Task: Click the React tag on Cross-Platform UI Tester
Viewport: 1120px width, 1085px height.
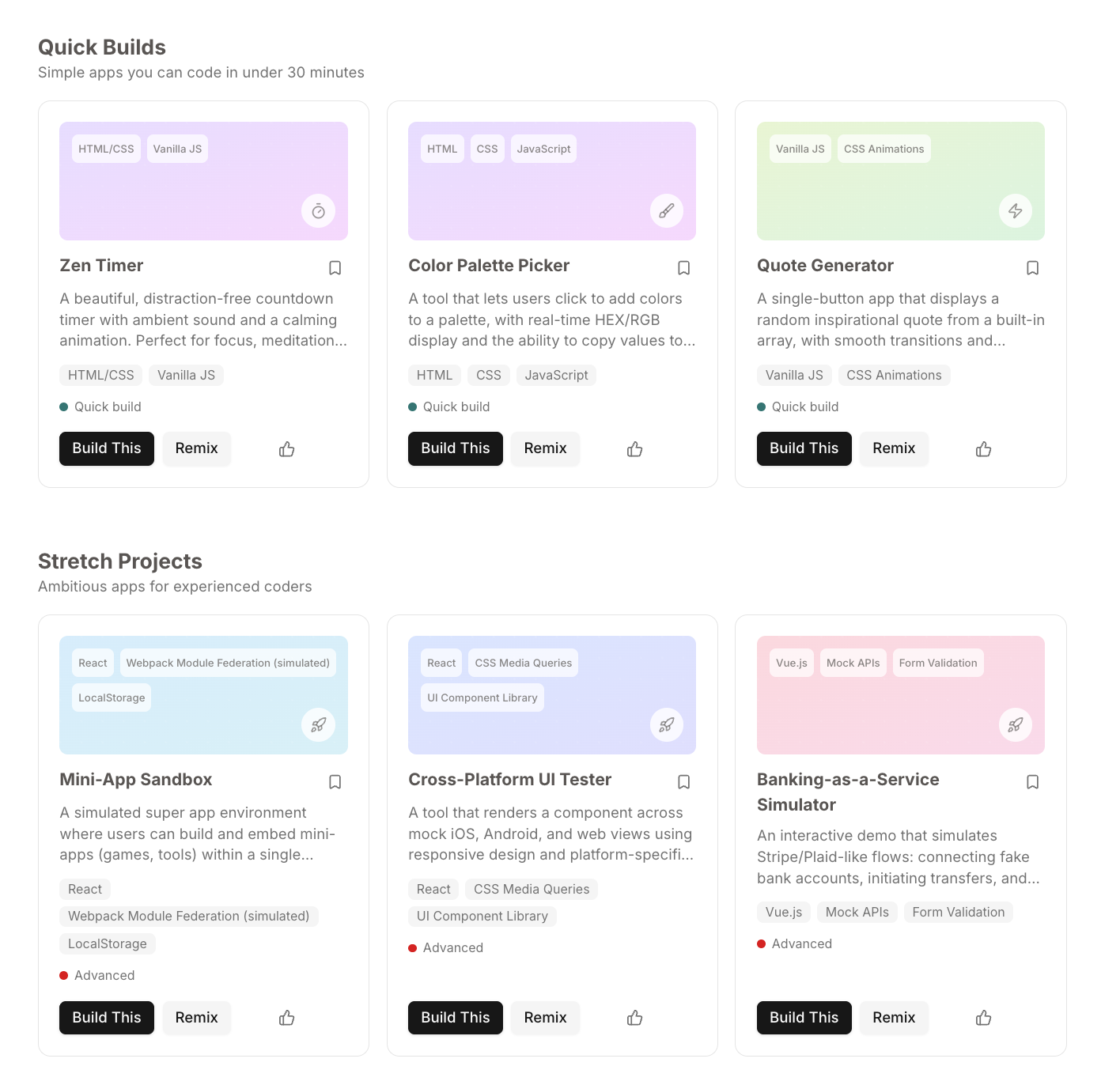Action: pos(433,889)
